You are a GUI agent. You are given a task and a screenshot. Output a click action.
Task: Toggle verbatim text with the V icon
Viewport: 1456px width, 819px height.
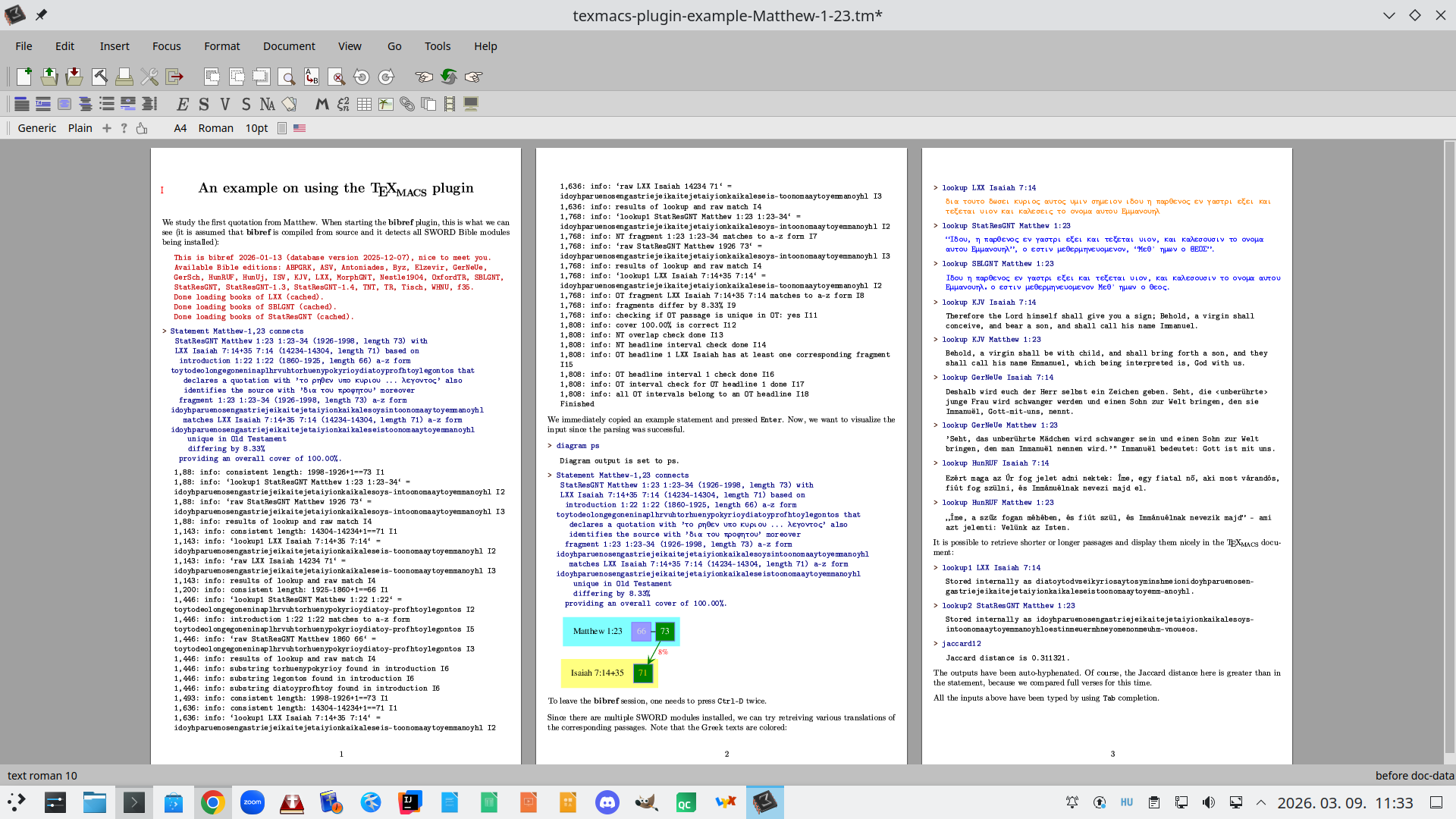click(224, 104)
